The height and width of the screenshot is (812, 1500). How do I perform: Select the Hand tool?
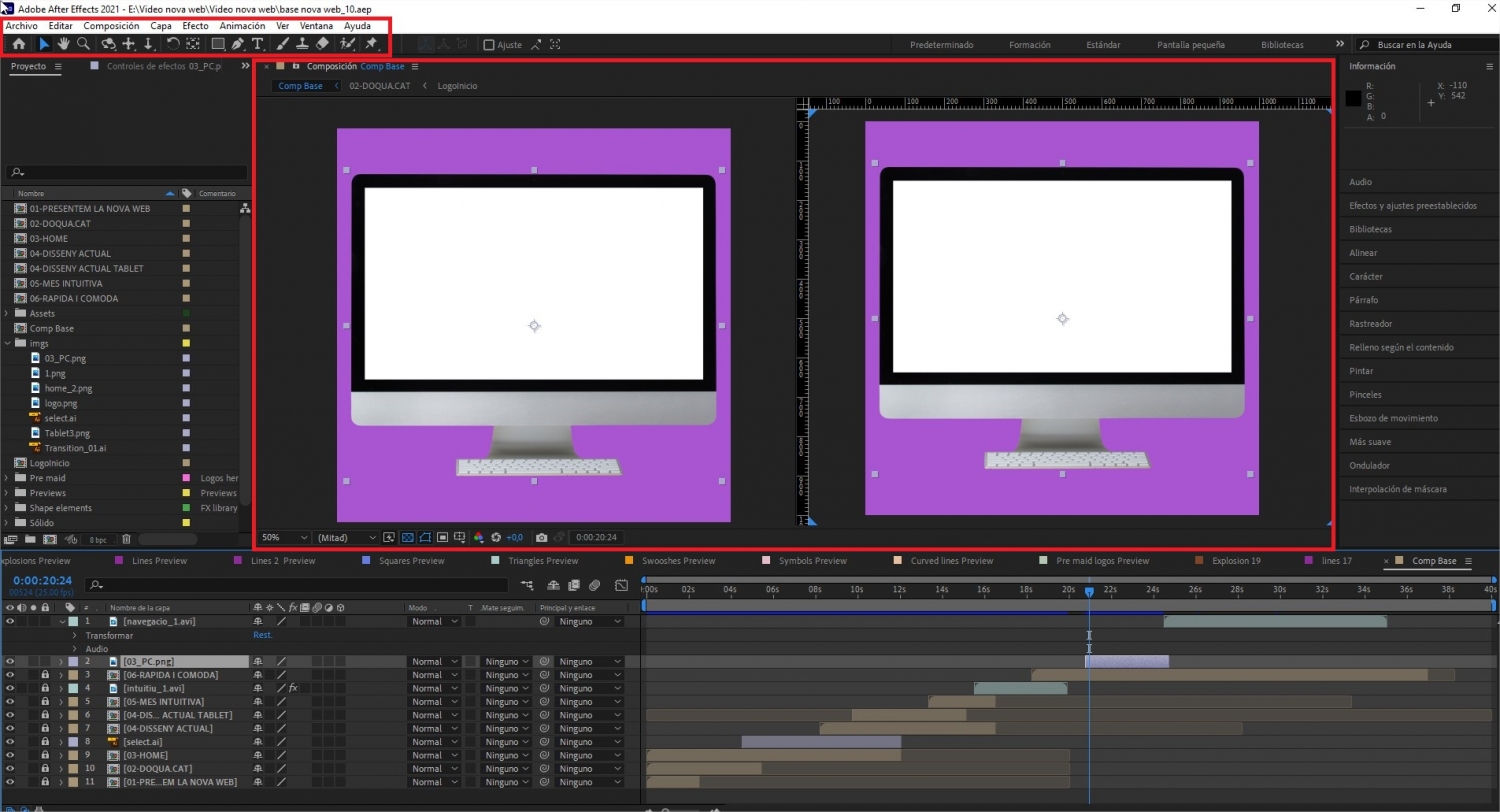(x=63, y=44)
